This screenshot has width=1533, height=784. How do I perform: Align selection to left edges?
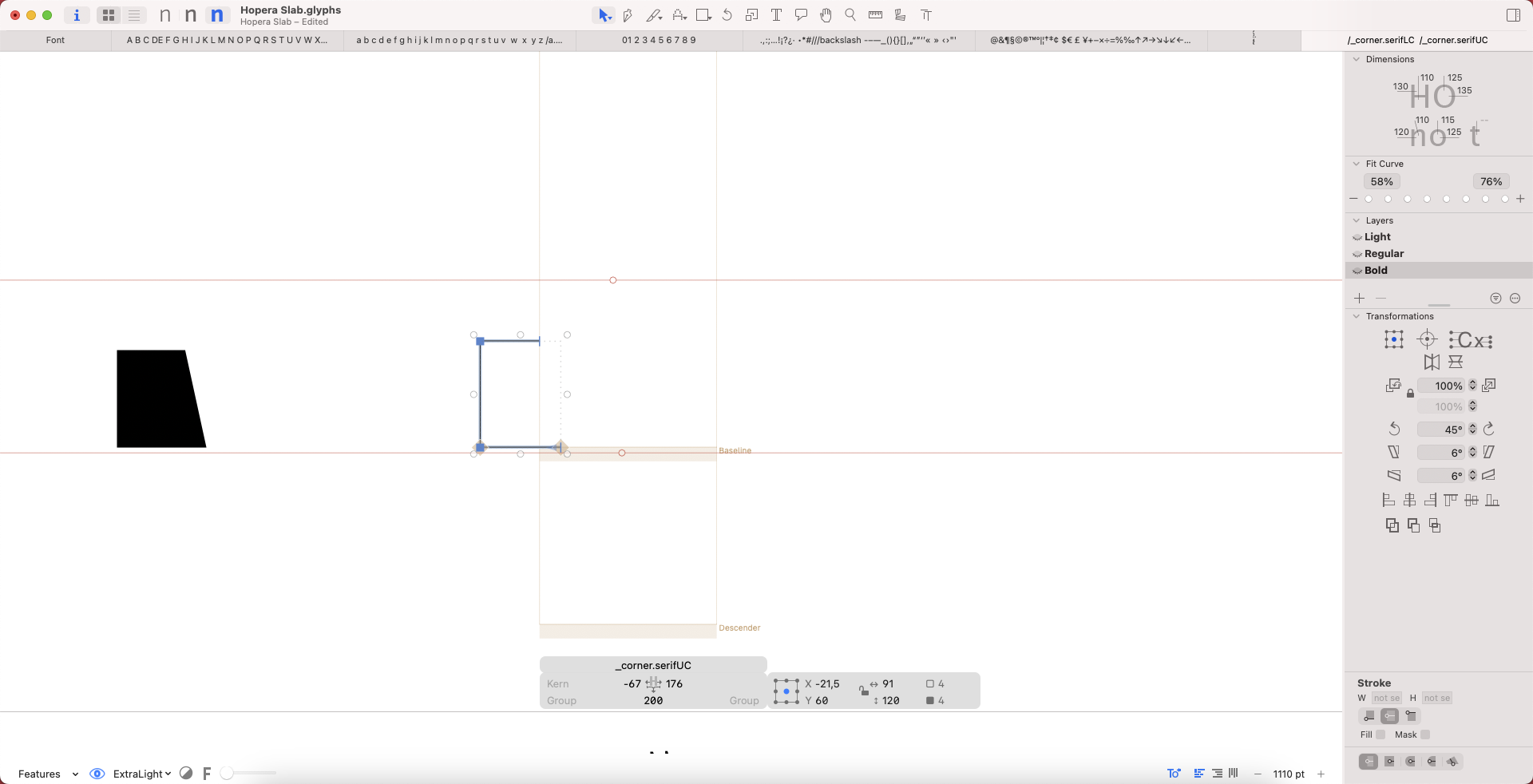1388,501
